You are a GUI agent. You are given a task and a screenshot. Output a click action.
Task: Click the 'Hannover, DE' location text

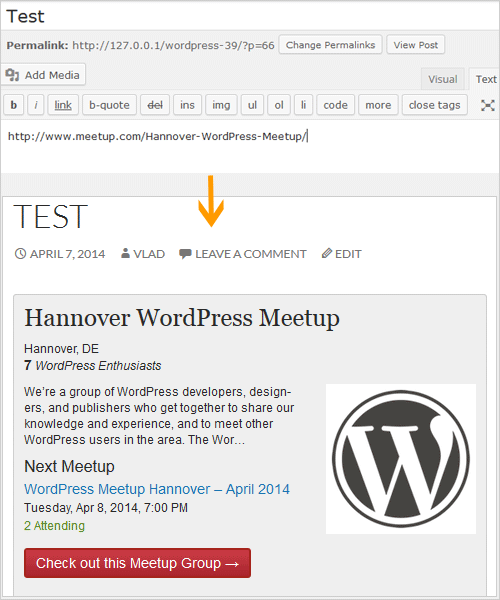(62, 349)
